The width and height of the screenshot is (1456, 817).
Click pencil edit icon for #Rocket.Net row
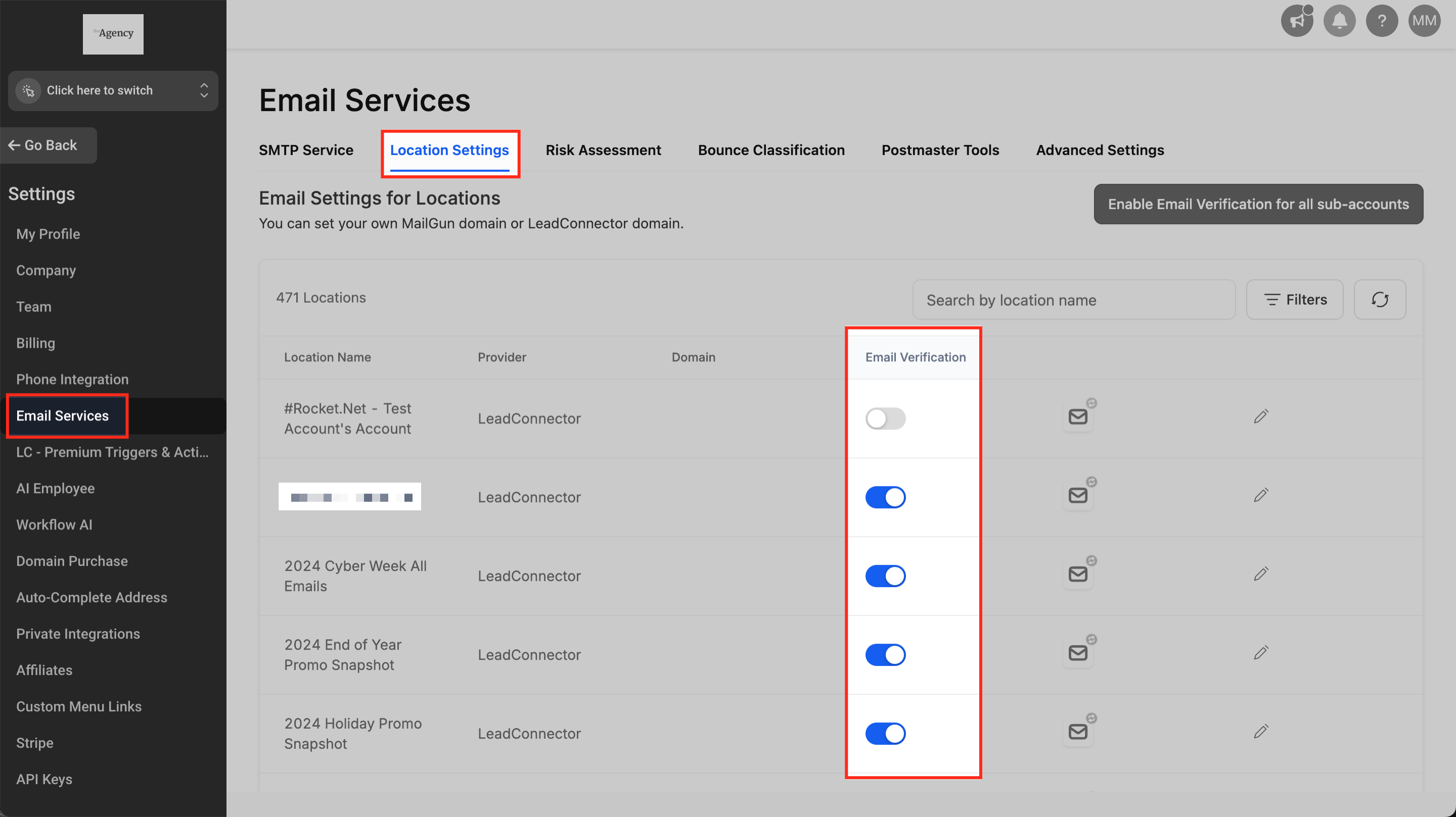[x=1260, y=417]
